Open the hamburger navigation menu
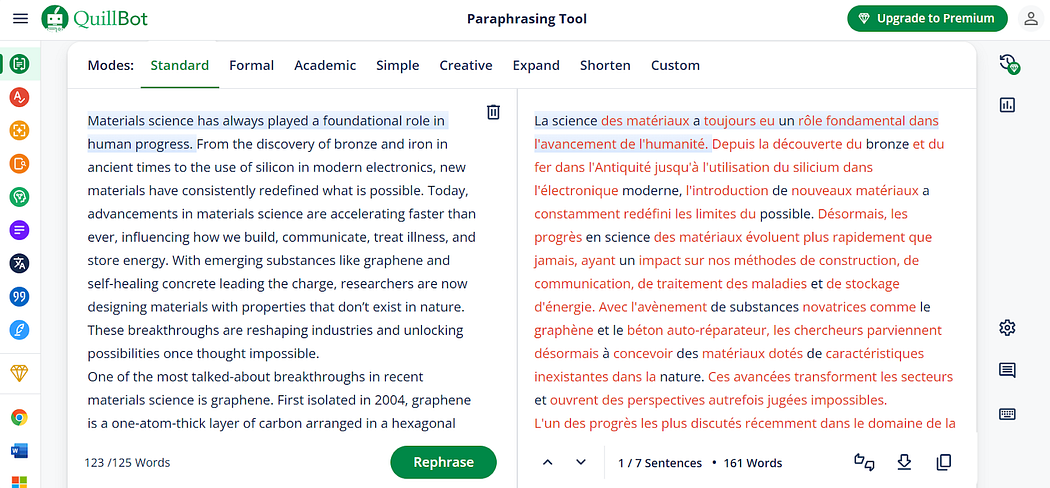The image size is (1050, 488). point(21,18)
